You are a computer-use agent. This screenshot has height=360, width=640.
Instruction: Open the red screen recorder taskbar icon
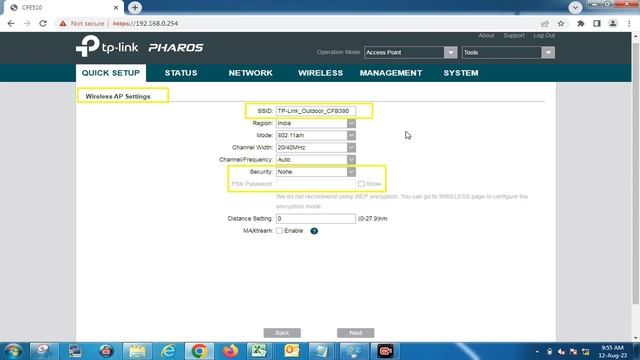coord(384,351)
